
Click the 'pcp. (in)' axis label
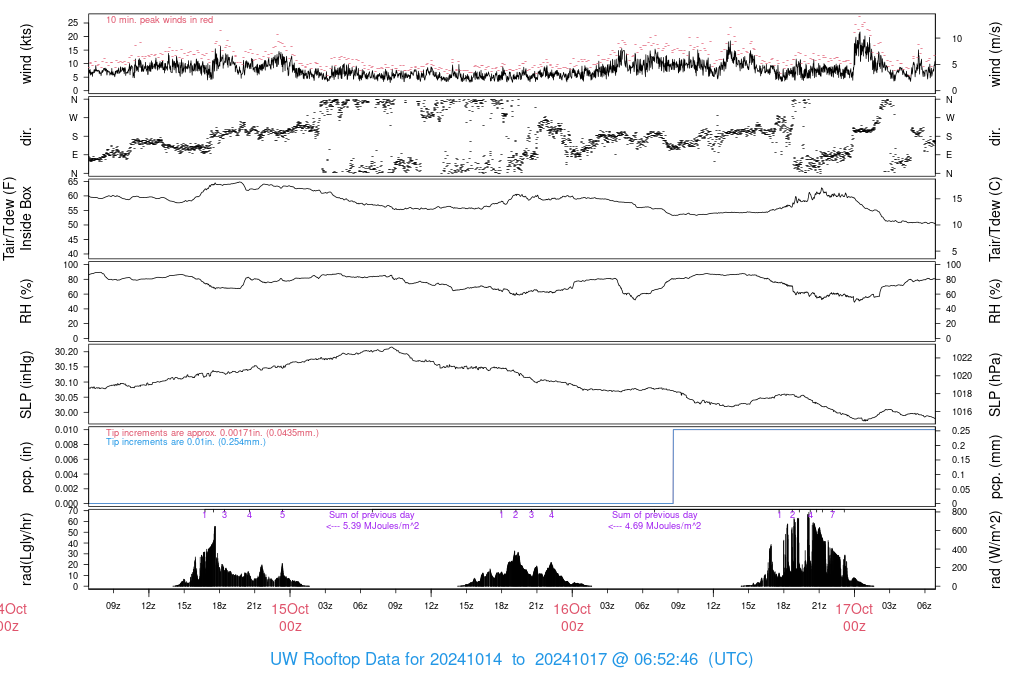[25, 468]
